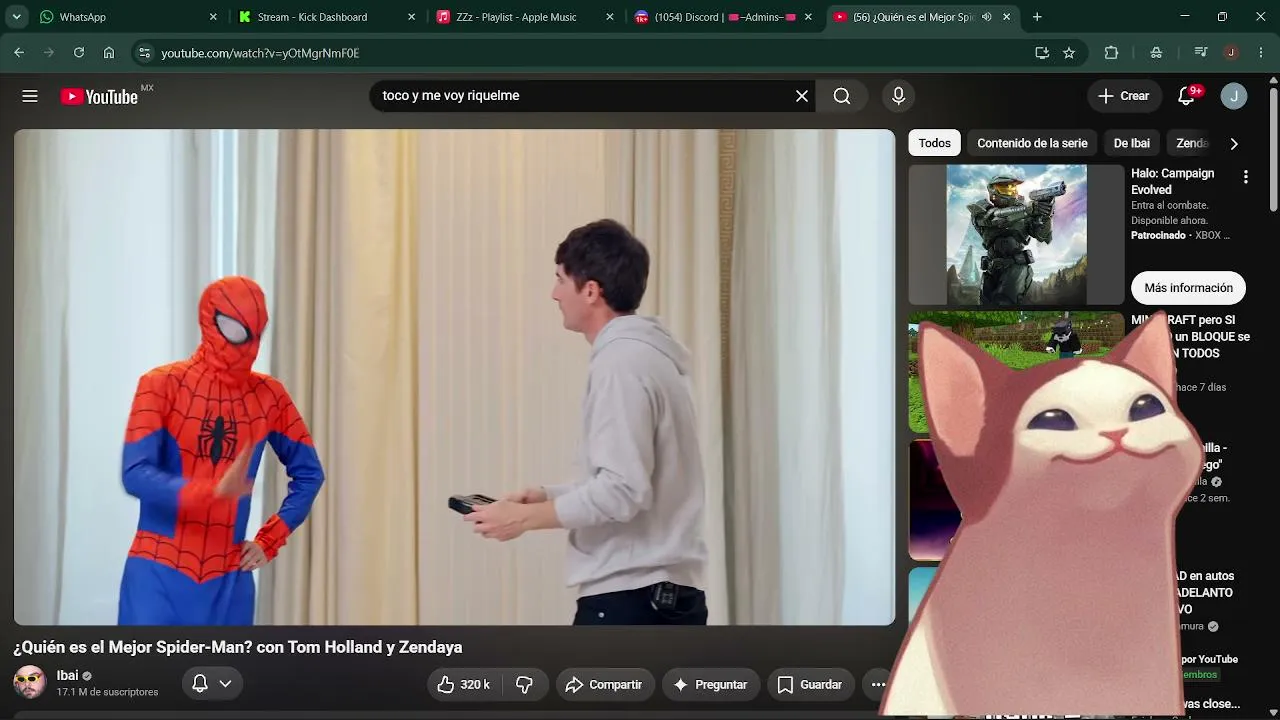
Task: Close the Kick Dashboard tab
Action: 411,17
